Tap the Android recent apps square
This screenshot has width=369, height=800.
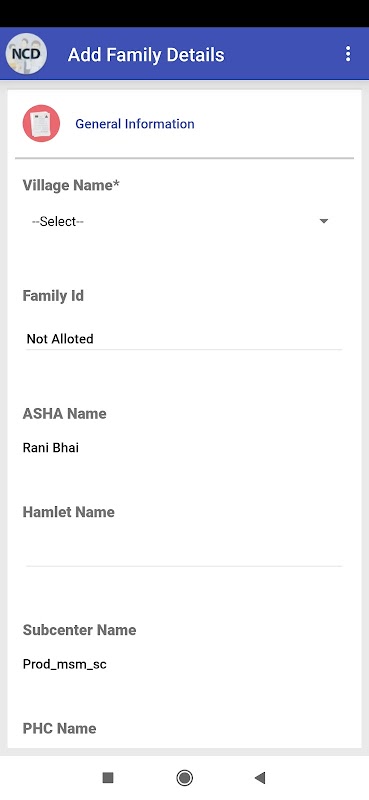pyautogui.click(x=108, y=778)
